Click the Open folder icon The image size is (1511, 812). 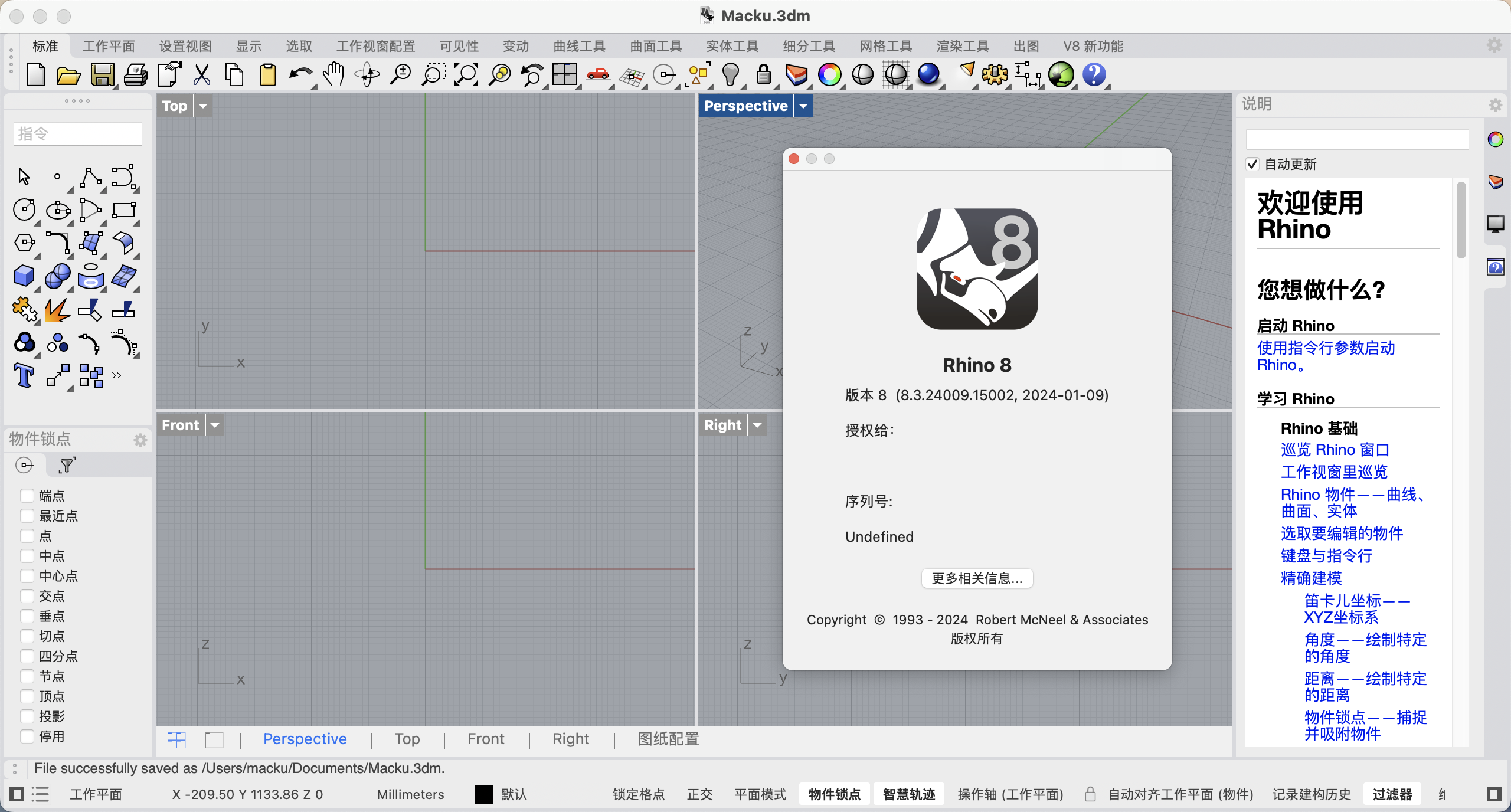[68, 76]
